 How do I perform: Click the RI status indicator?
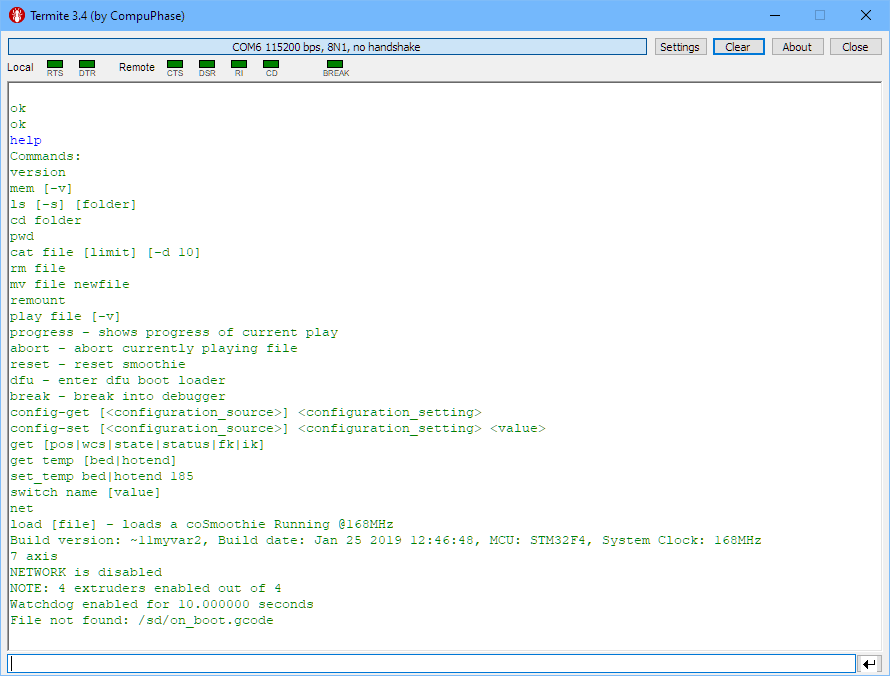(x=239, y=64)
